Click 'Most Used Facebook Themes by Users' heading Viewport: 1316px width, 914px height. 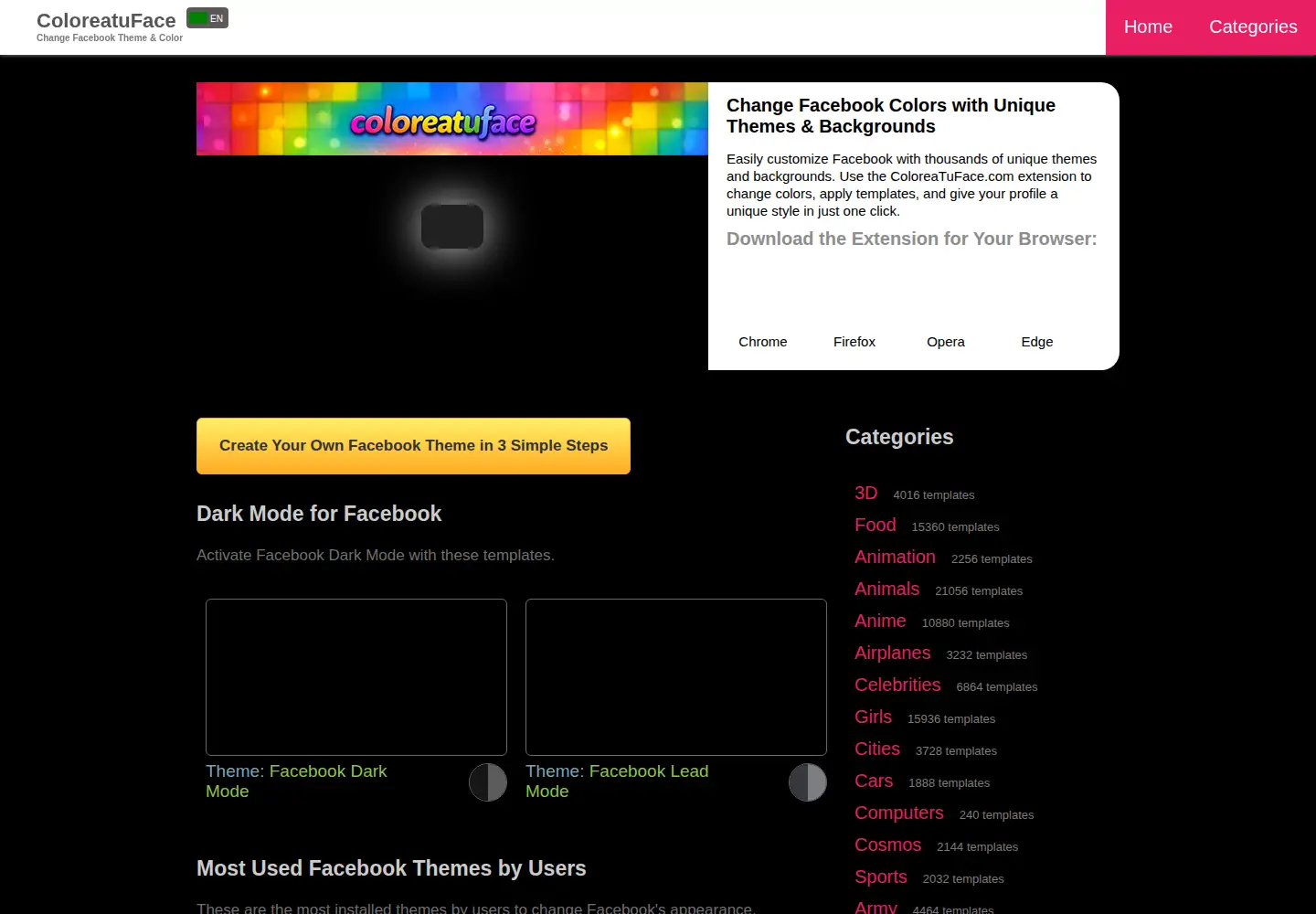tap(391, 868)
